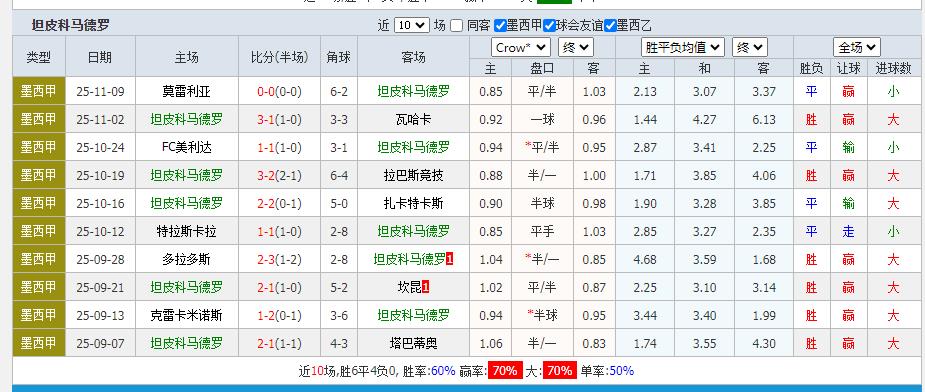Toggle the 同客 checkbox
Image resolution: width=925 pixels, height=392 pixels.
[456, 25]
